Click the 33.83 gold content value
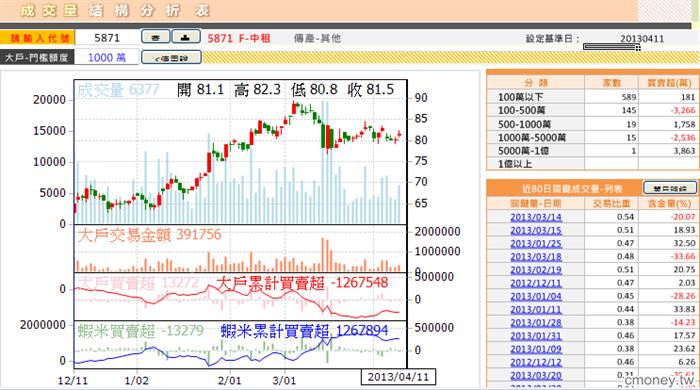The height and width of the screenshot is (390, 700). (684, 309)
